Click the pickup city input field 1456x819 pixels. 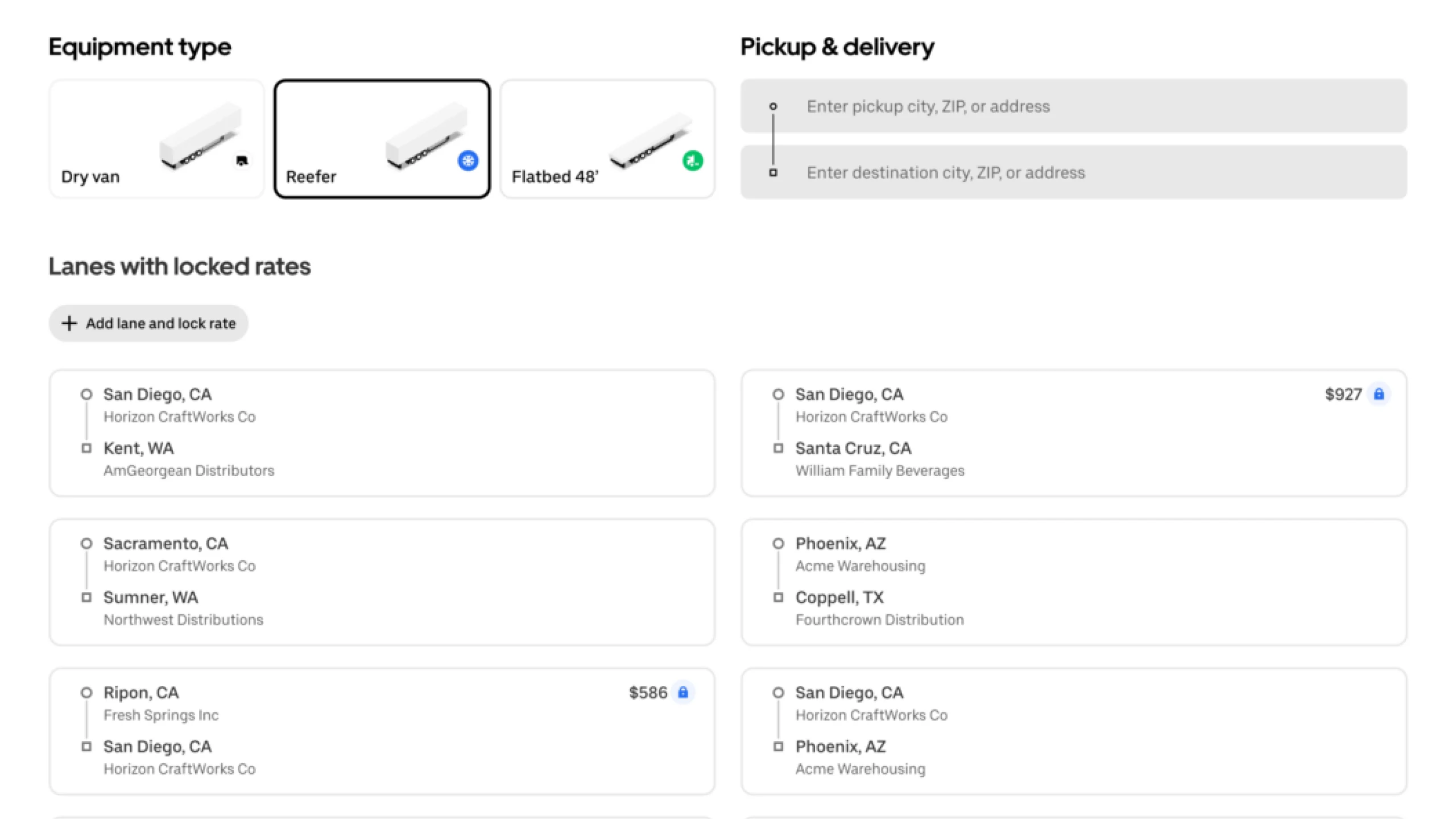click(1069, 106)
